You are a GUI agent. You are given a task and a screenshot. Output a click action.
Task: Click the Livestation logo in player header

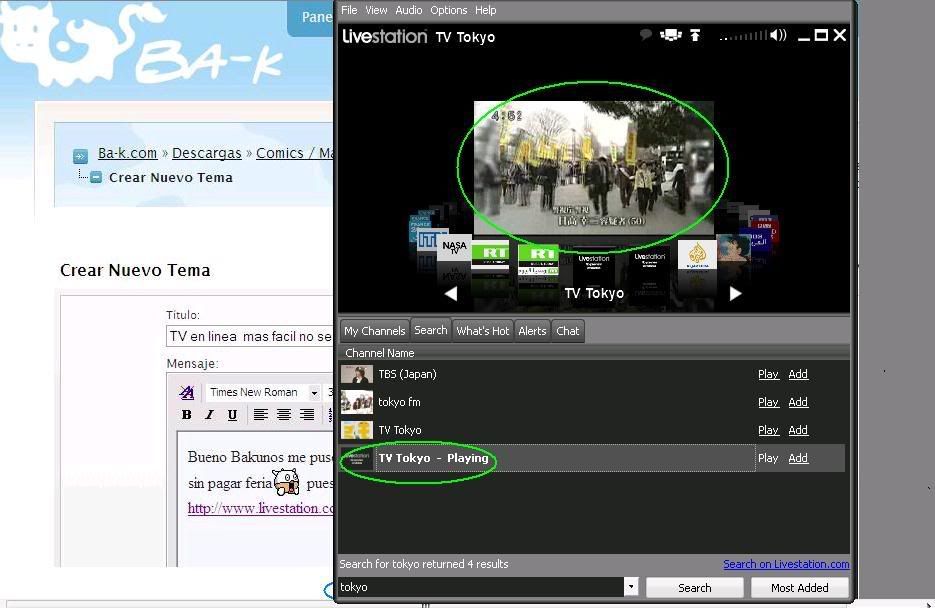(x=385, y=36)
